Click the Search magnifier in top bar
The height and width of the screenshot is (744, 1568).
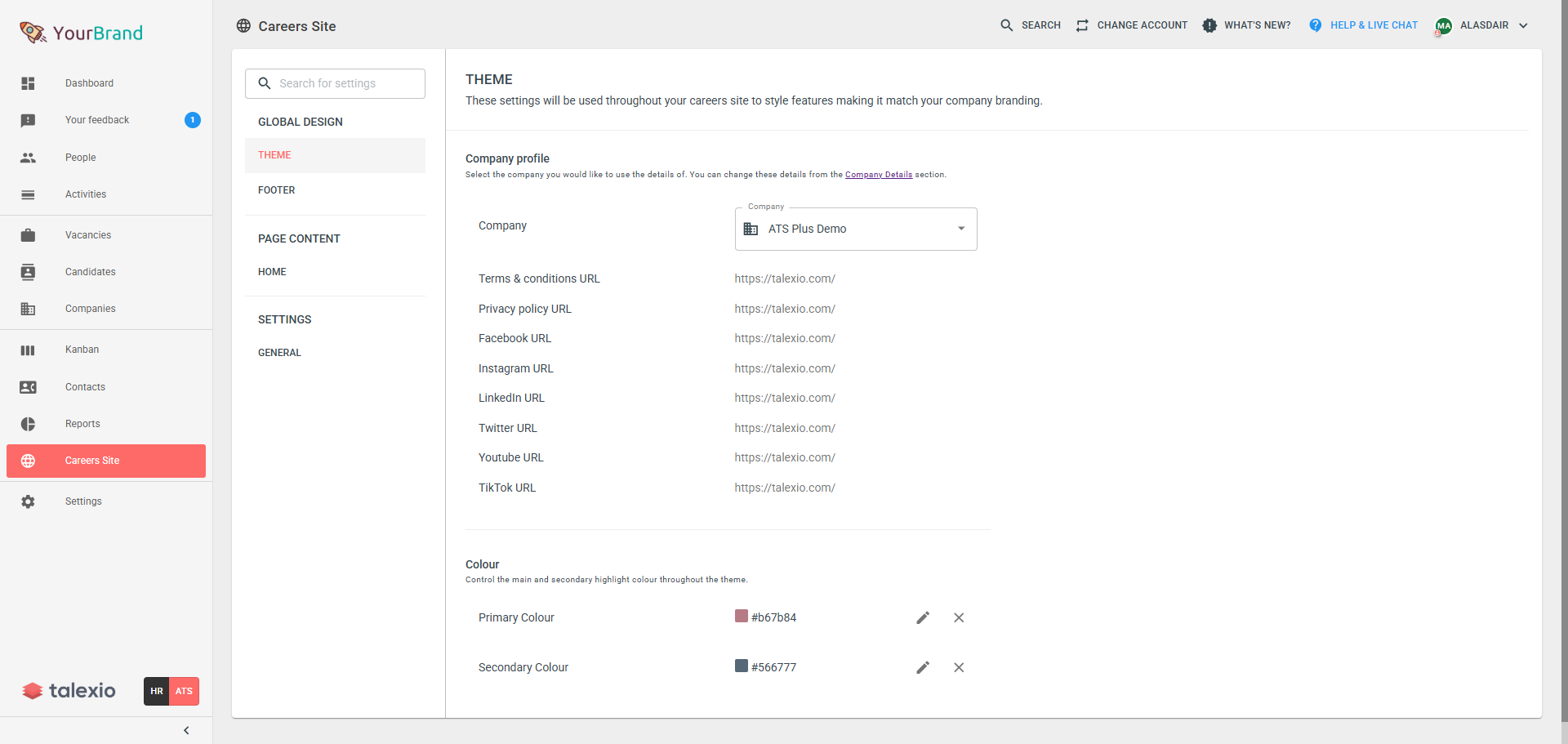1007,25
